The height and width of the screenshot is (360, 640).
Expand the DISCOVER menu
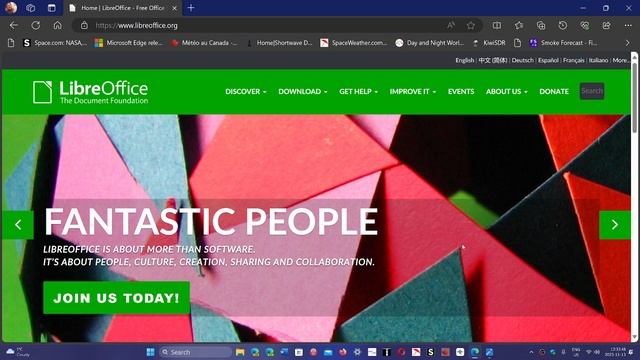tap(246, 91)
